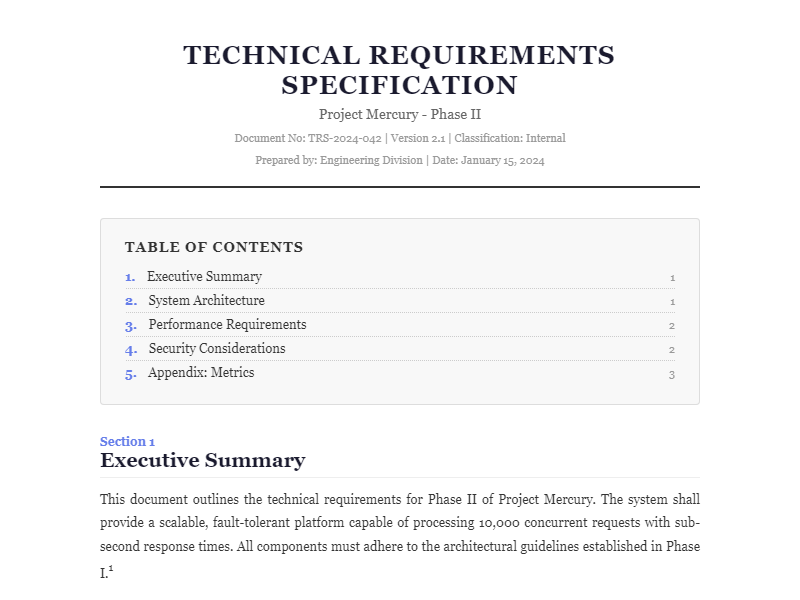Image resolution: width=800 pixels, height=600 pixels.
Task: Click the contents number 2. beside System Architecture
Action: point(131,301)
